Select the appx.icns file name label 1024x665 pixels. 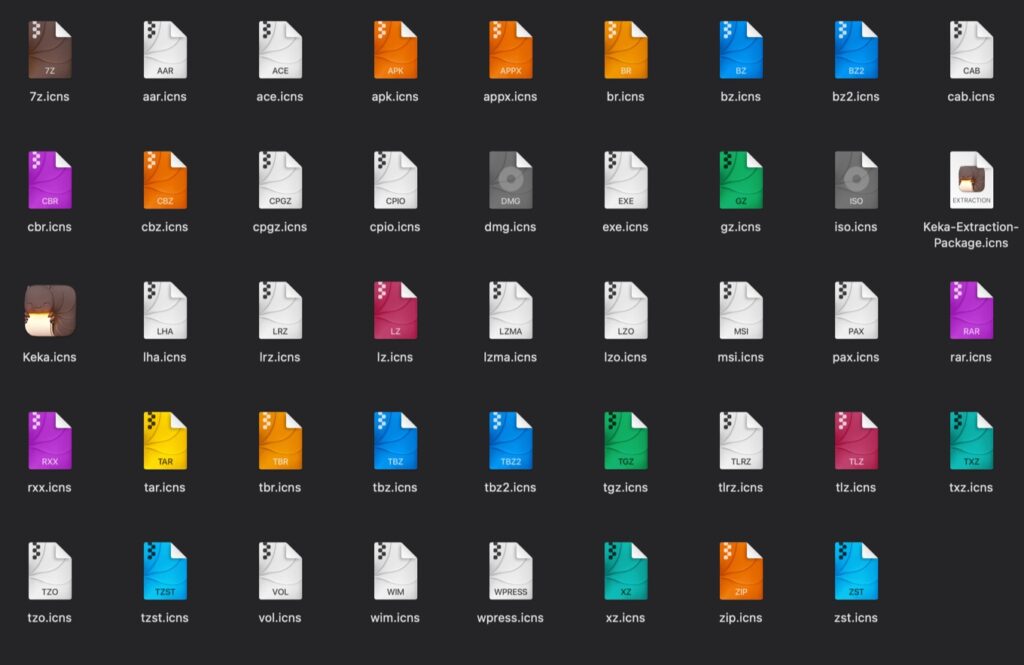click(511, 97)
